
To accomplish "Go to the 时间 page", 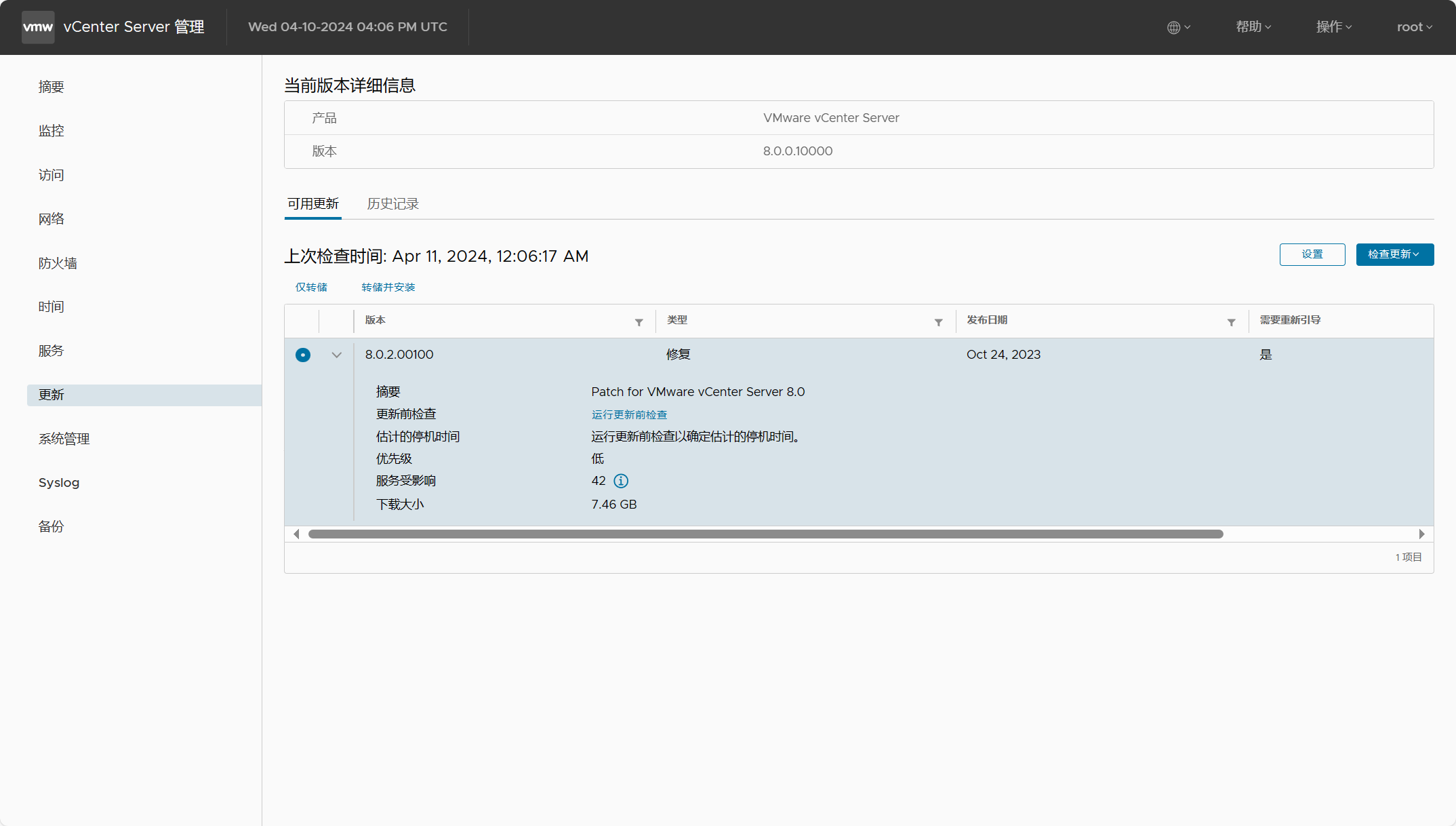I will pyautogui.click(x=51, y=307).
